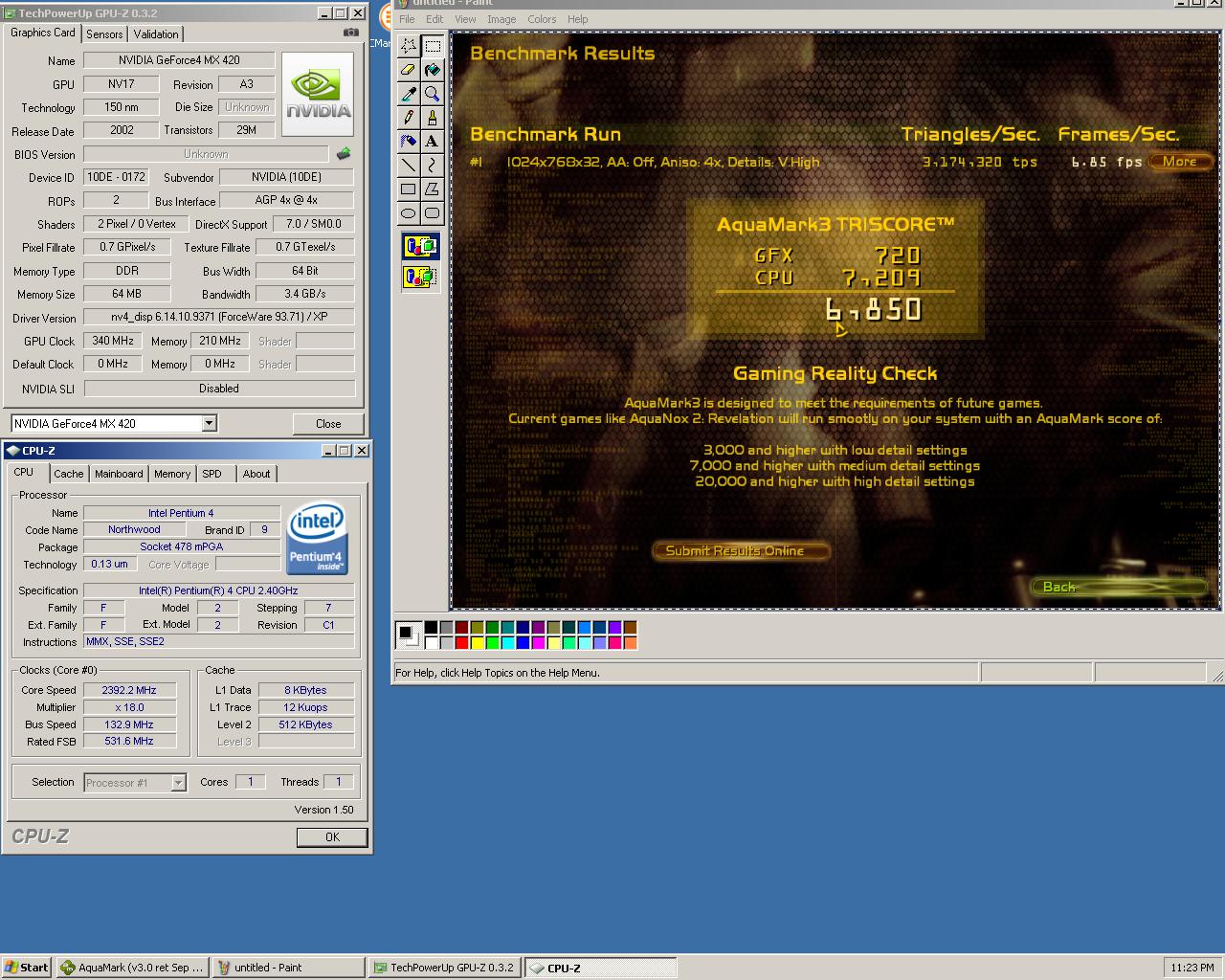Select the Rectangle shape tool
1225x980 pixels.
click(x=409, y=189)
